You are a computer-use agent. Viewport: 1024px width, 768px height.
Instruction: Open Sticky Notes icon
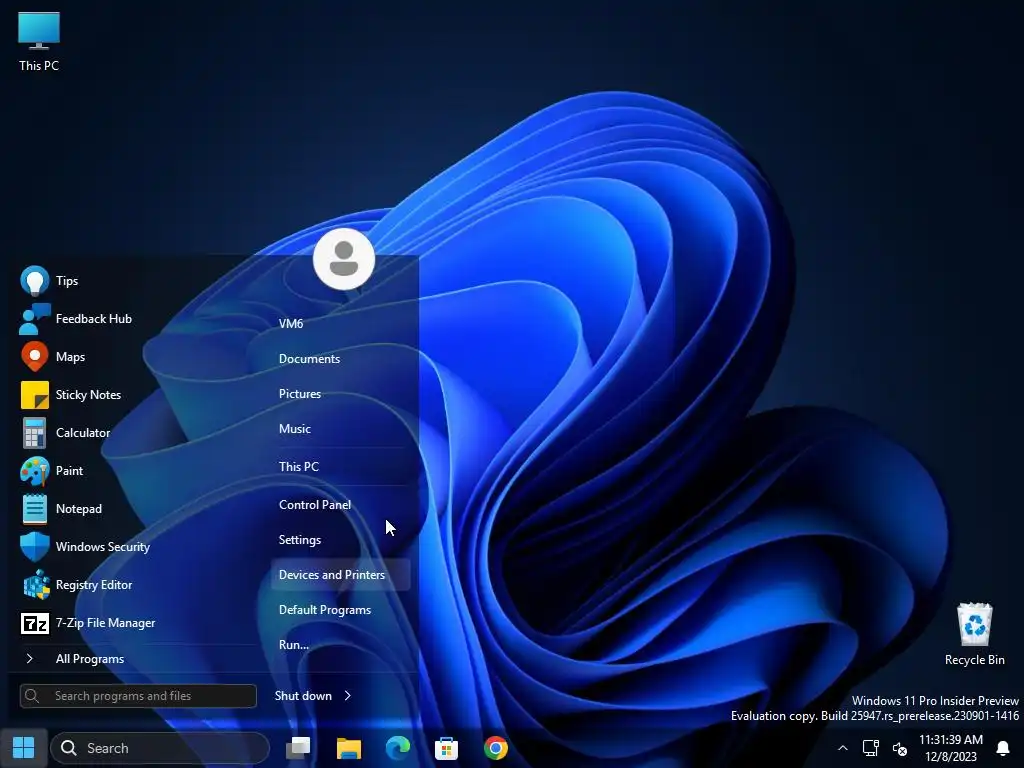(x=35, y=394)
